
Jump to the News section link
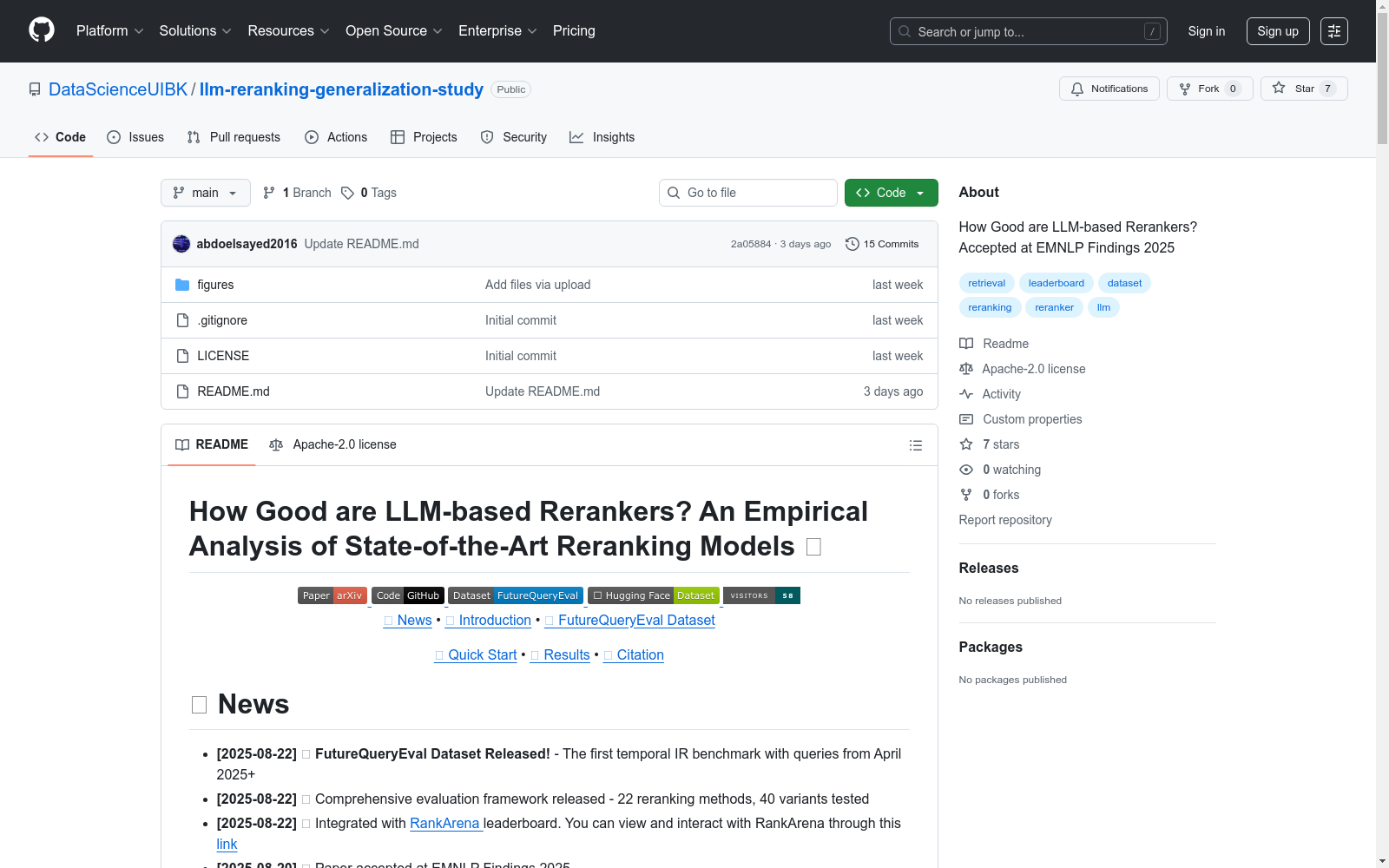pyautogui.click(x=408, y=620)
